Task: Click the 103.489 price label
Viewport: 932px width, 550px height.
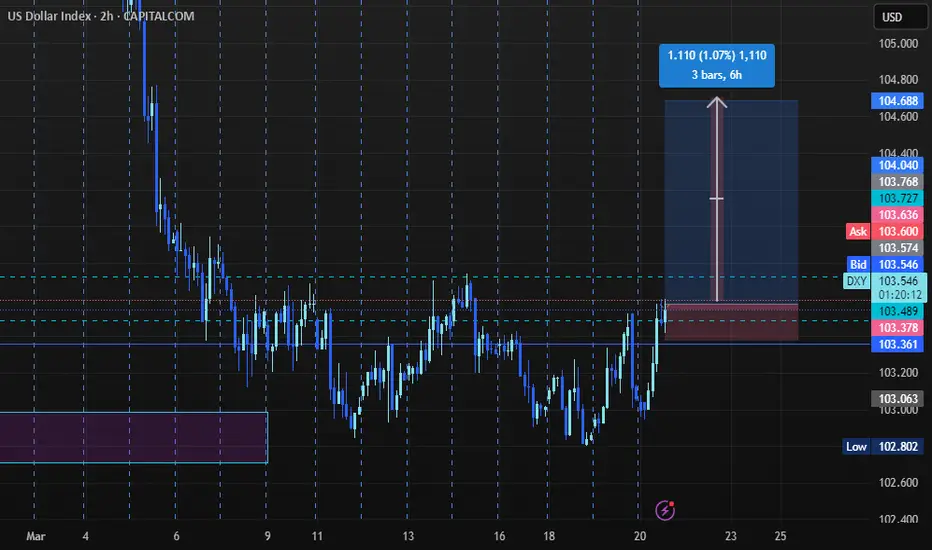Action: pyautogui.click(x=898, y=311)
